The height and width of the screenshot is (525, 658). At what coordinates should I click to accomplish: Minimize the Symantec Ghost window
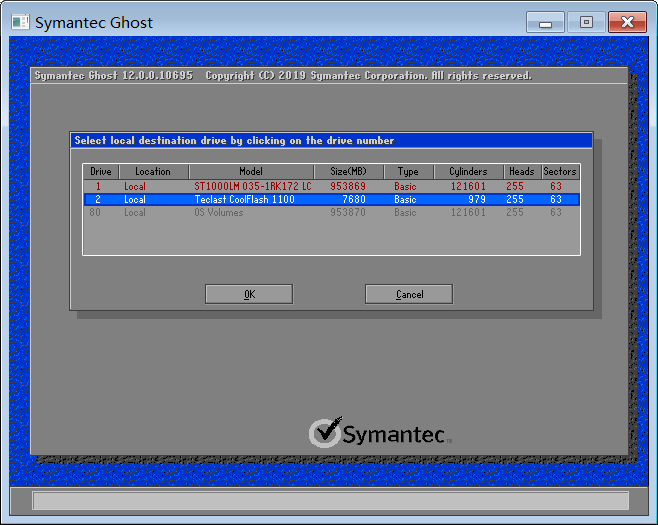(545, 22)
